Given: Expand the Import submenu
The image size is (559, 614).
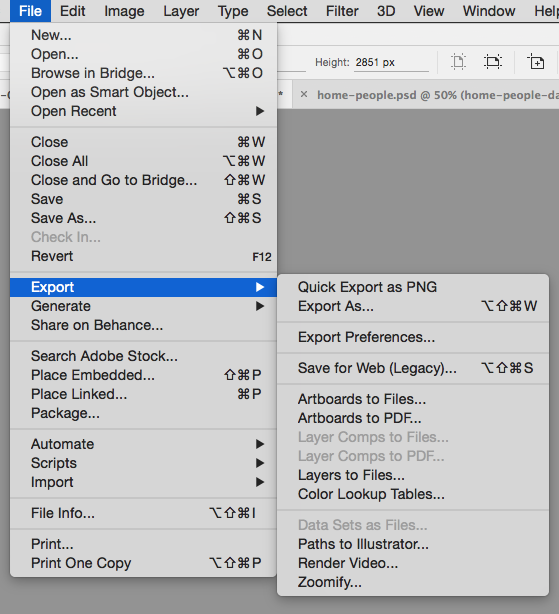Looking at the screenshot, I should click(143, 482).
